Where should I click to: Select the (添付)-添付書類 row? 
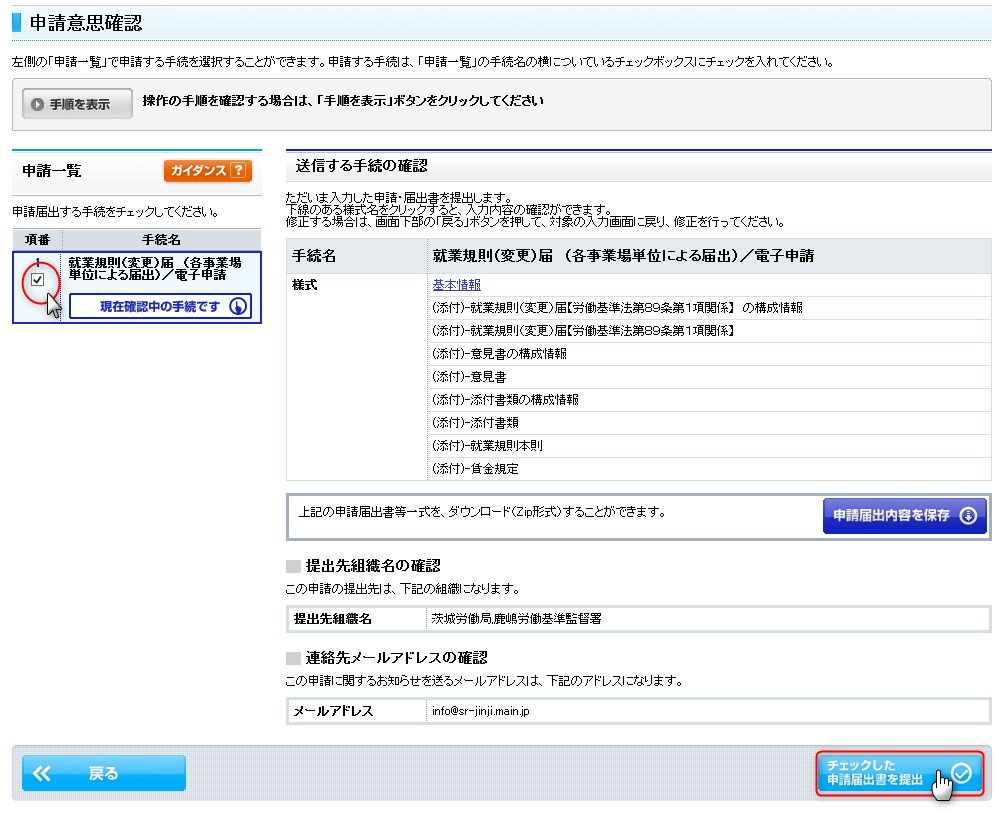[x=474, y=423]
